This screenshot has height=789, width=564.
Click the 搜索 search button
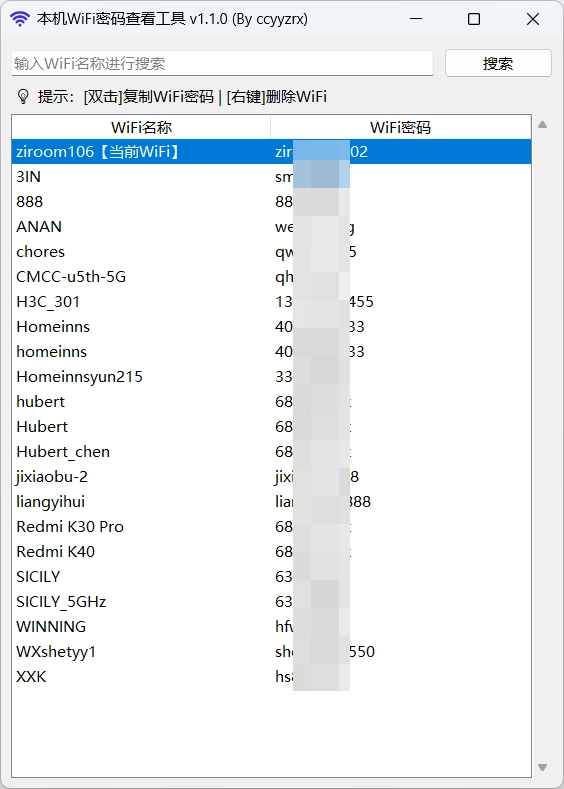498,63
